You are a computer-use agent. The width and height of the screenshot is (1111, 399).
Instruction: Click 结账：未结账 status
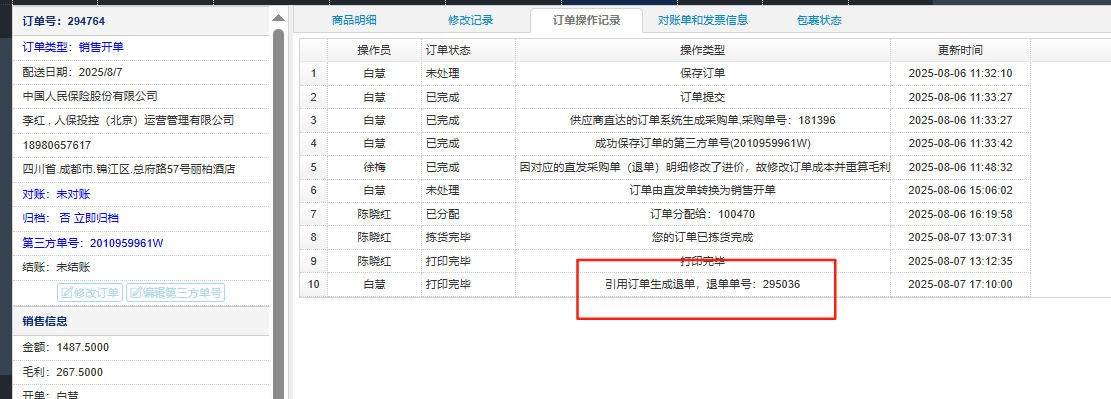click(x=57, y=268)
